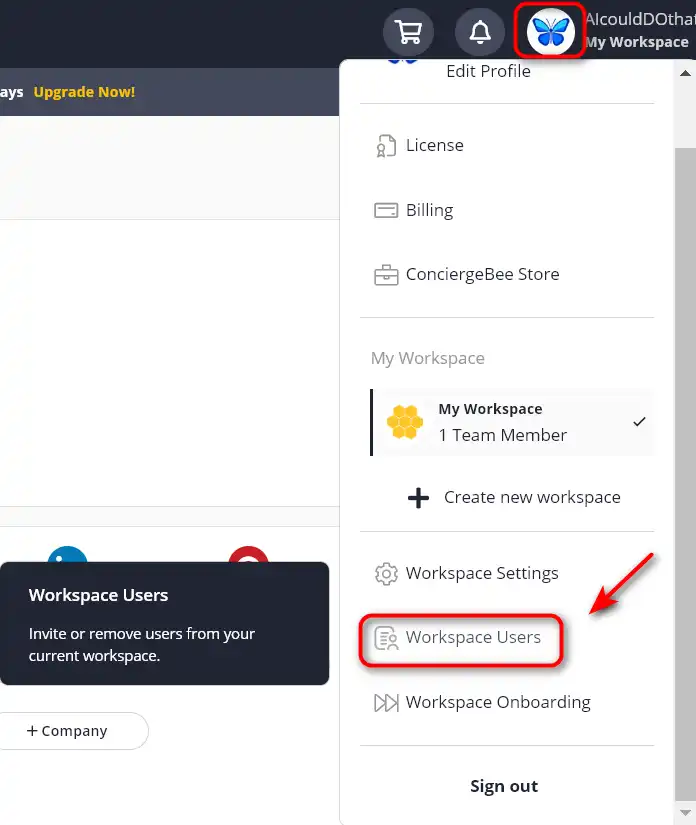Image resolution: width=696 pixels, height=825 pixels.
Task: Click the scrollbar up arrow in menu
Action: (685, 73)
